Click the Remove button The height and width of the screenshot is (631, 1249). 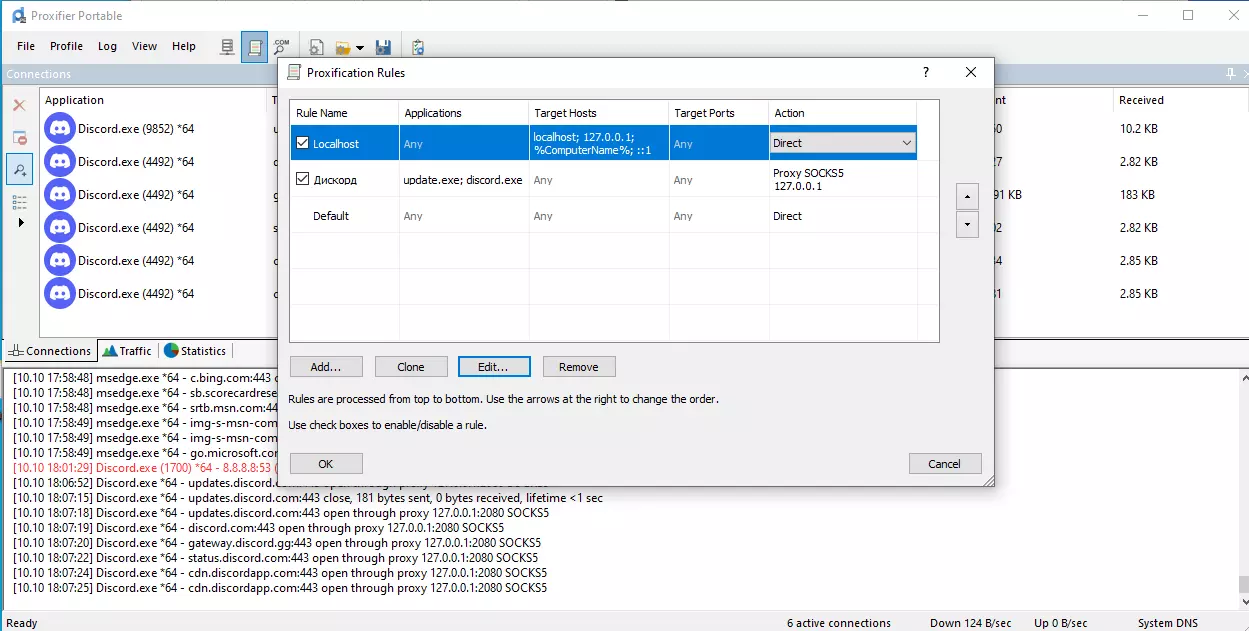coord(579,367)
